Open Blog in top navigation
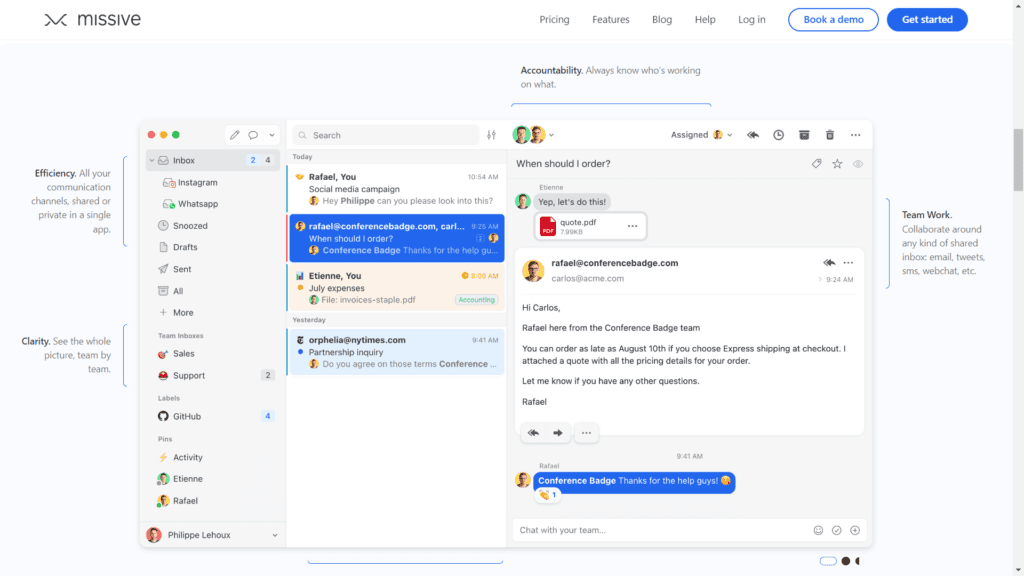 tap(662, 20)
